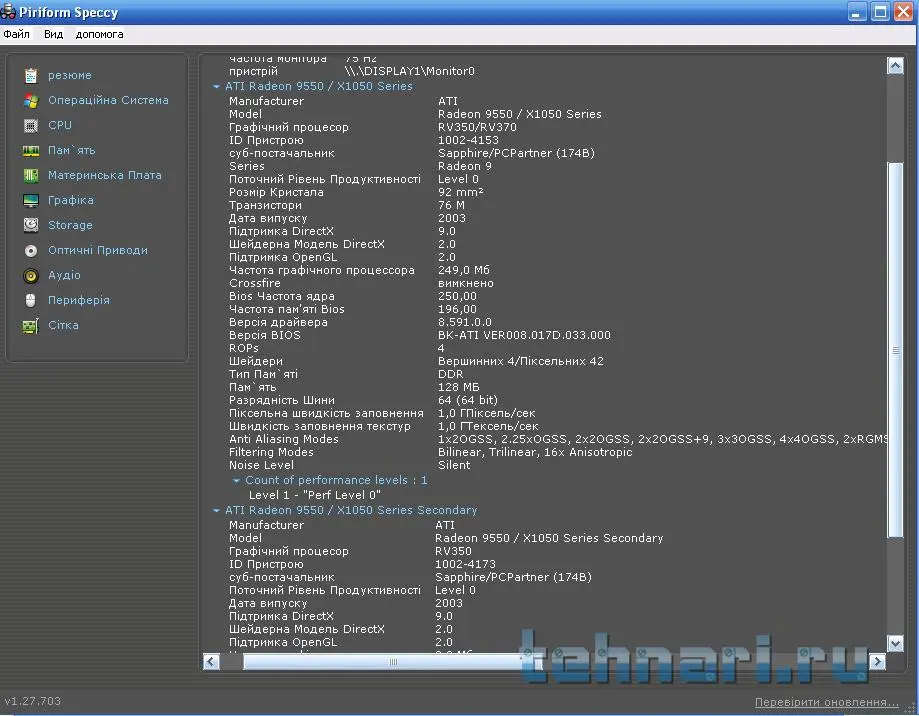Click driver version 8.591.0.0

point(465,322)
